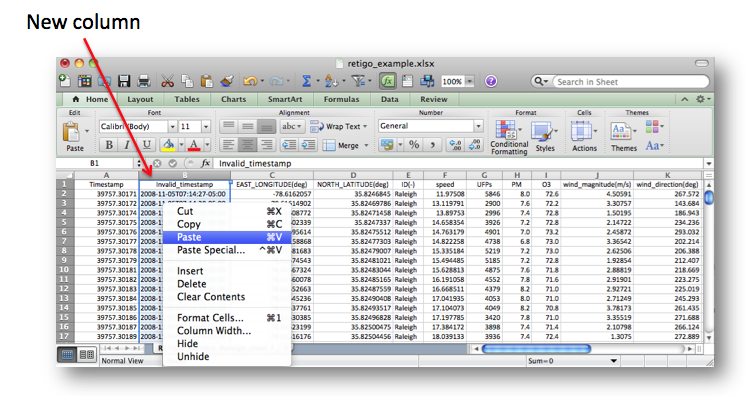Click the Search in Sheet field
This screenshot has height=396, width=745.
tap(630, 82)
